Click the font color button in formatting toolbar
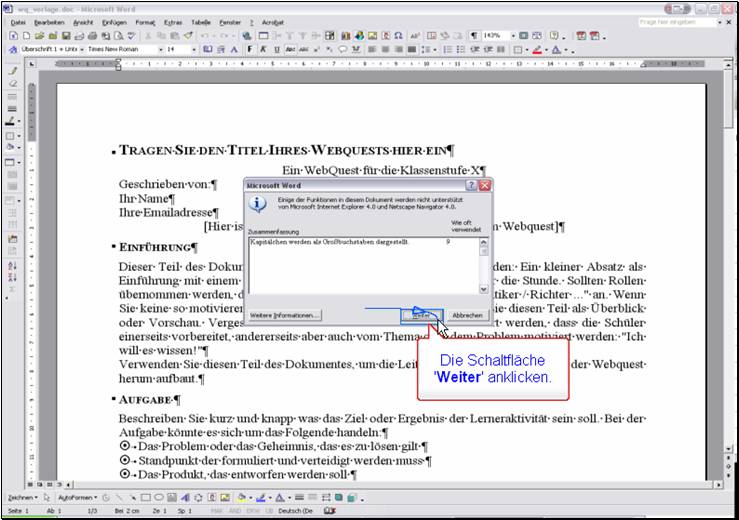This screenshot has height=520, width=739. (x=556, y=49)
